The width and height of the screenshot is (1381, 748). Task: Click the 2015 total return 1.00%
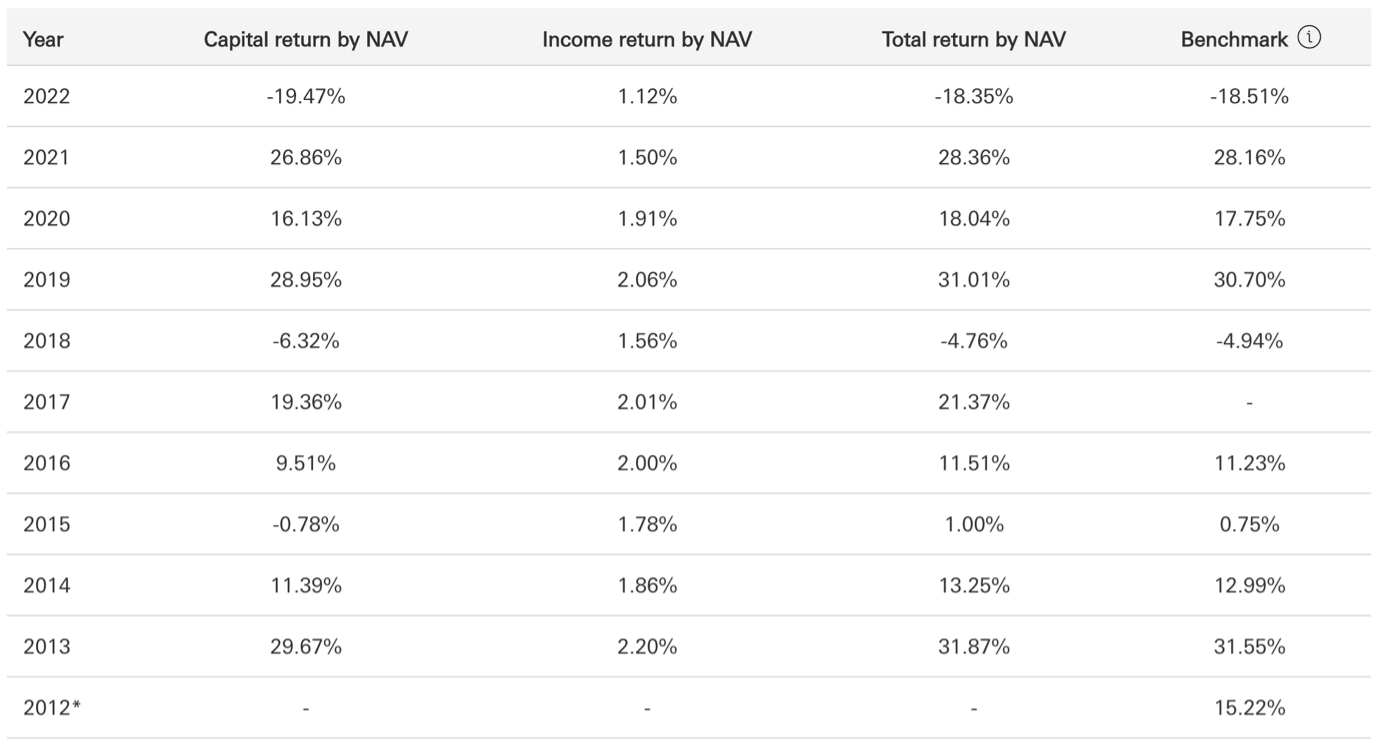[974, 524]
